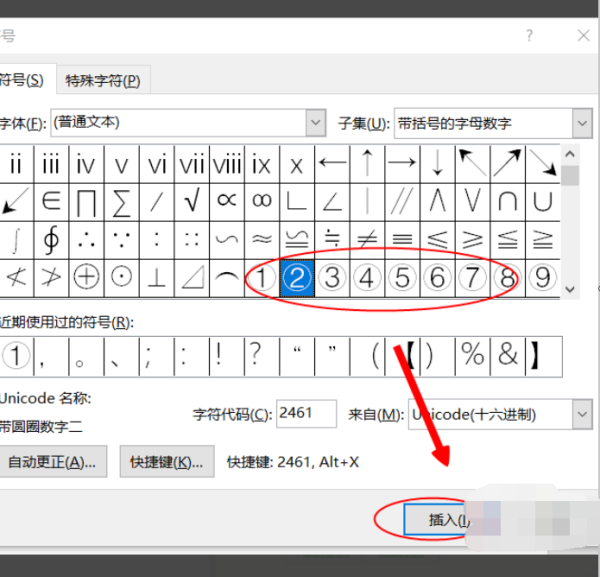The width and height of the screenshot is (600, 577).
Task: Choose the therefore three-dot symbol
Action: pyautogui.click(x=86, y=240)
